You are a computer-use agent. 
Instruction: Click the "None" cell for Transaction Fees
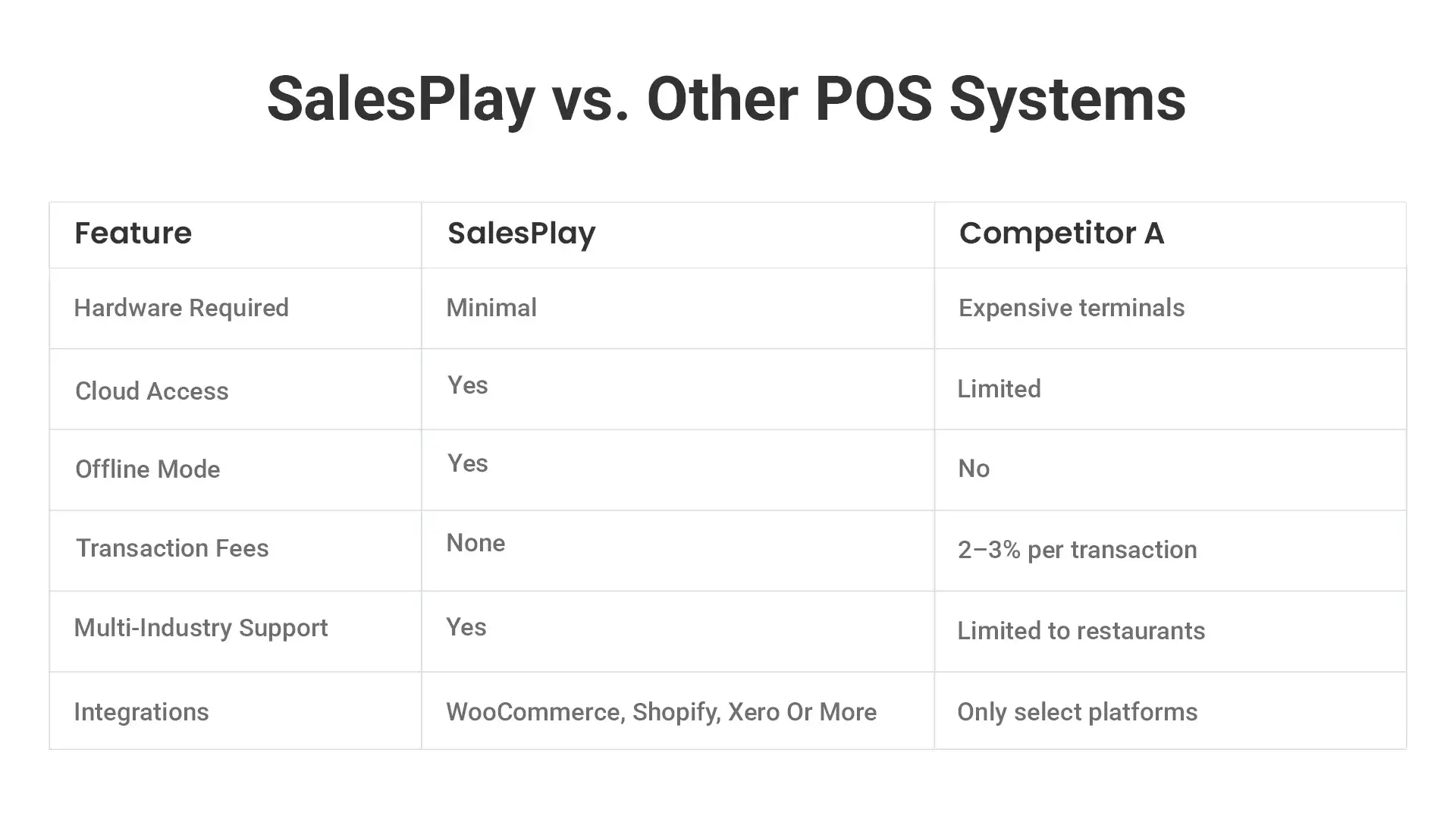[475, 543]
